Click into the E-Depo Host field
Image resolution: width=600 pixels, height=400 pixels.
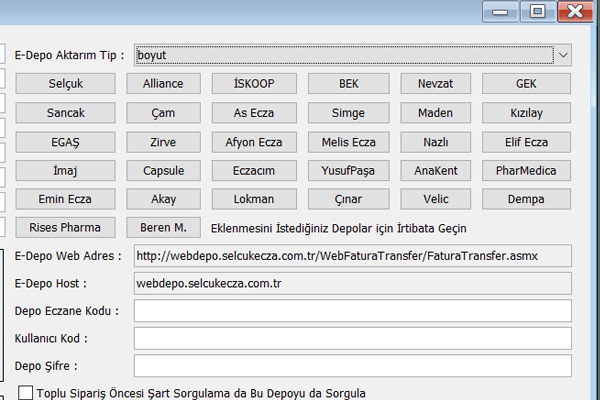[x=353, y=283]
